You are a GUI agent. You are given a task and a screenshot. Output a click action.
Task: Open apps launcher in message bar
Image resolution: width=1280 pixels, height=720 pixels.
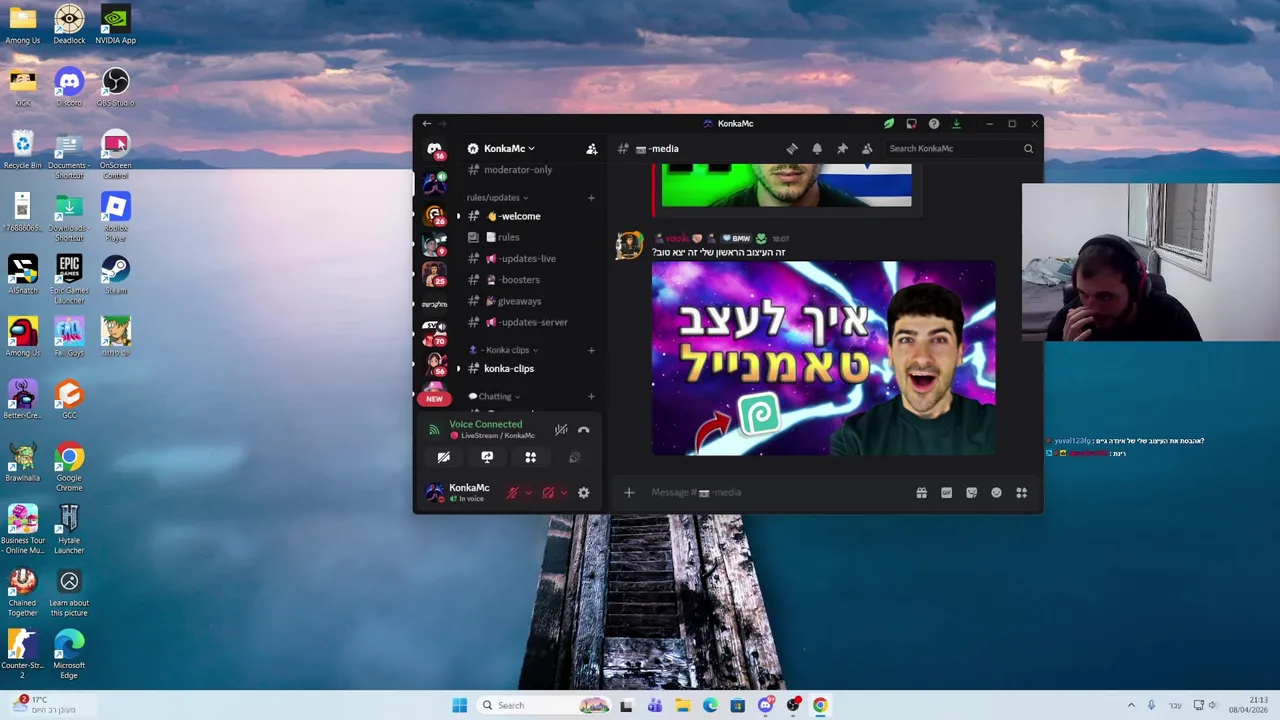pos(1021,492)
